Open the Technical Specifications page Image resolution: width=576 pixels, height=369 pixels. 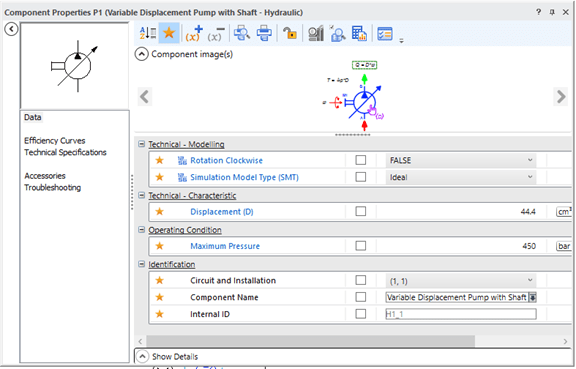coord(65,152)
